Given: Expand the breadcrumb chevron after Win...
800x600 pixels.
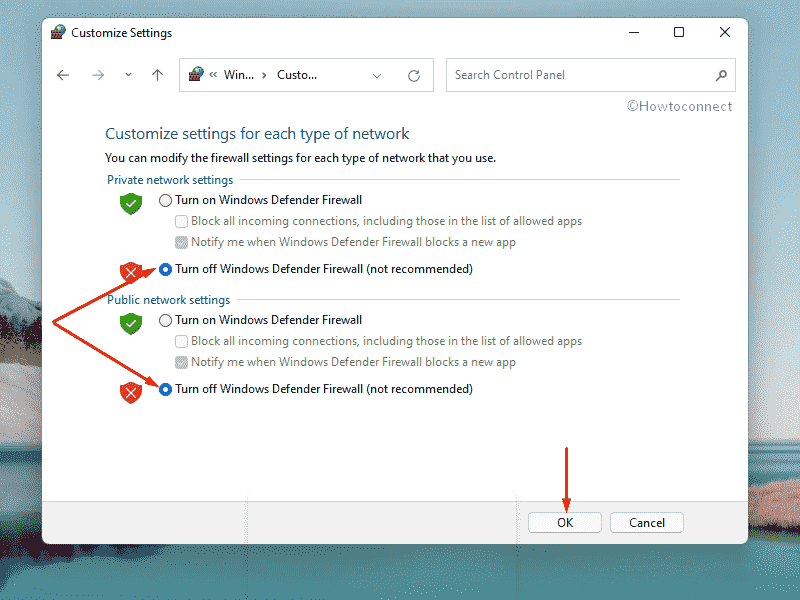Looking at the screenshot, I should (x=264, y=76).
